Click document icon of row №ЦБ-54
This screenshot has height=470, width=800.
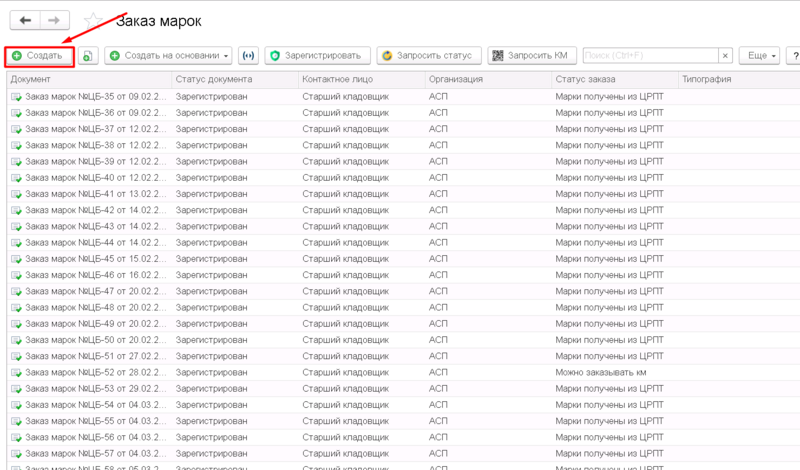point(16,405)
